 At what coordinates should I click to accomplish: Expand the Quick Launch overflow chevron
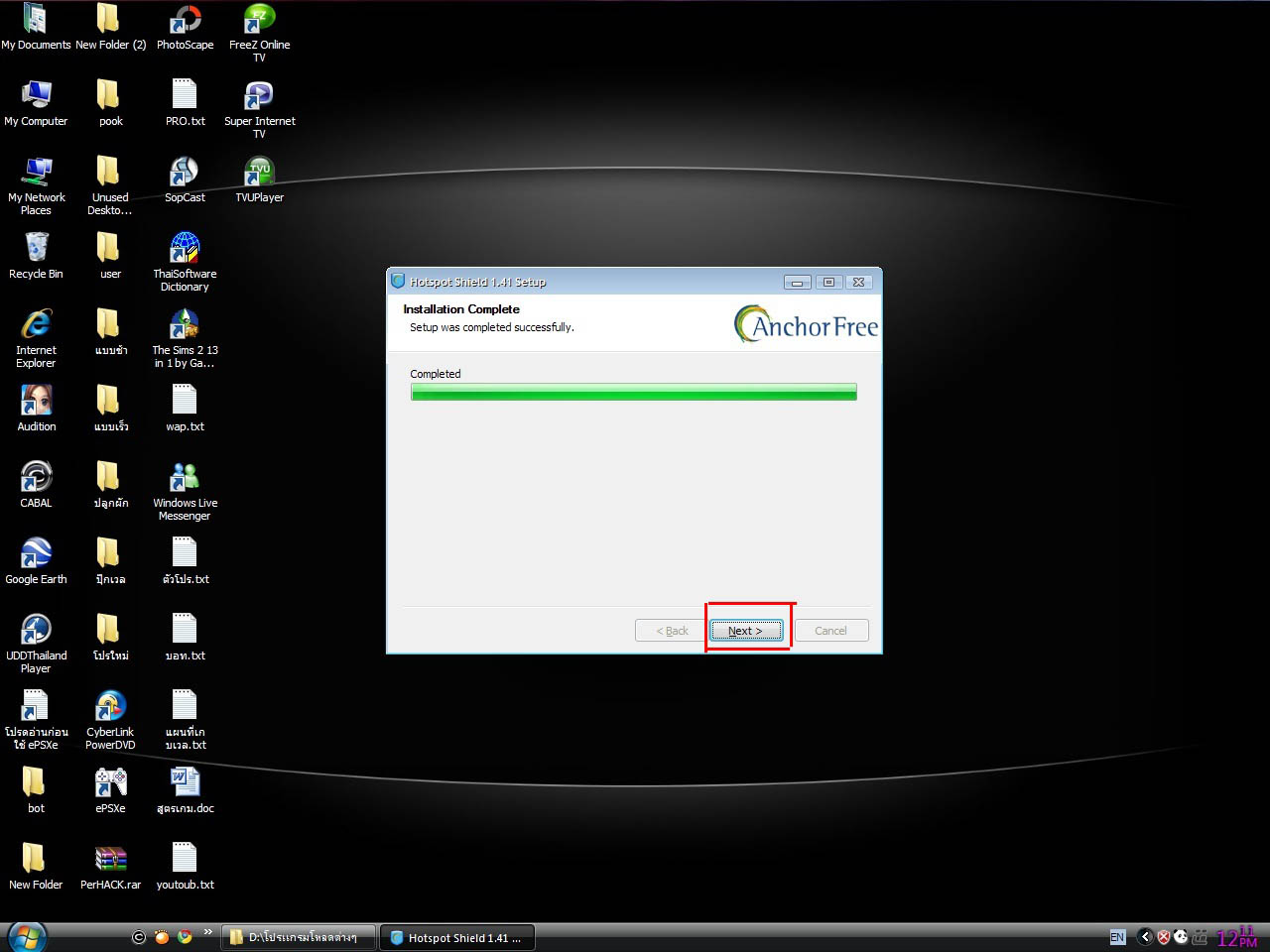click(207, 932)
